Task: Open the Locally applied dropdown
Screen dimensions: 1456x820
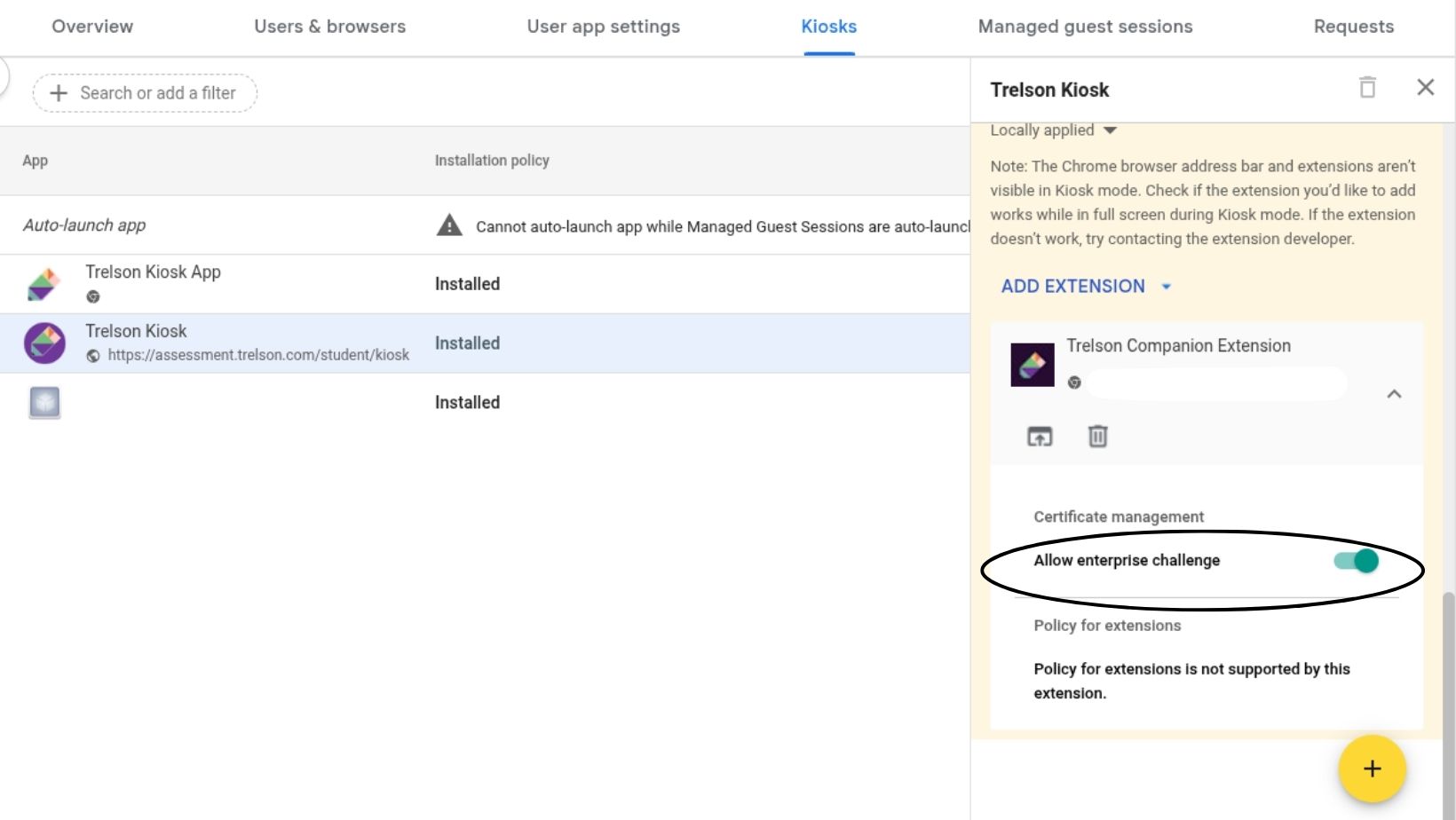Action: tap(1053, 130)
